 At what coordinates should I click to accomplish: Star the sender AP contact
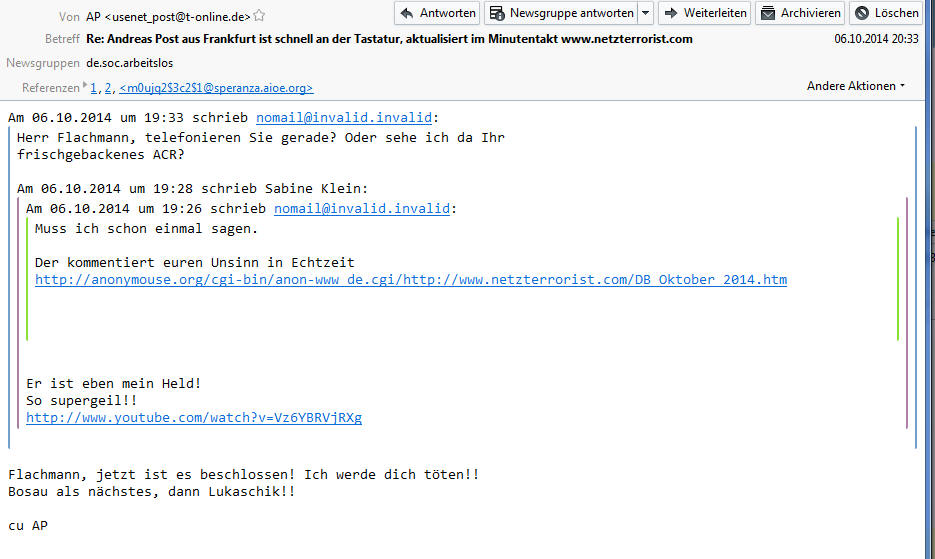click(x=259, y=16)
